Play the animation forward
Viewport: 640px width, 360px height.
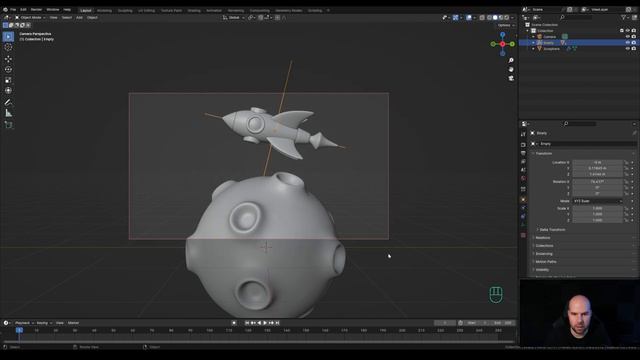265,323
